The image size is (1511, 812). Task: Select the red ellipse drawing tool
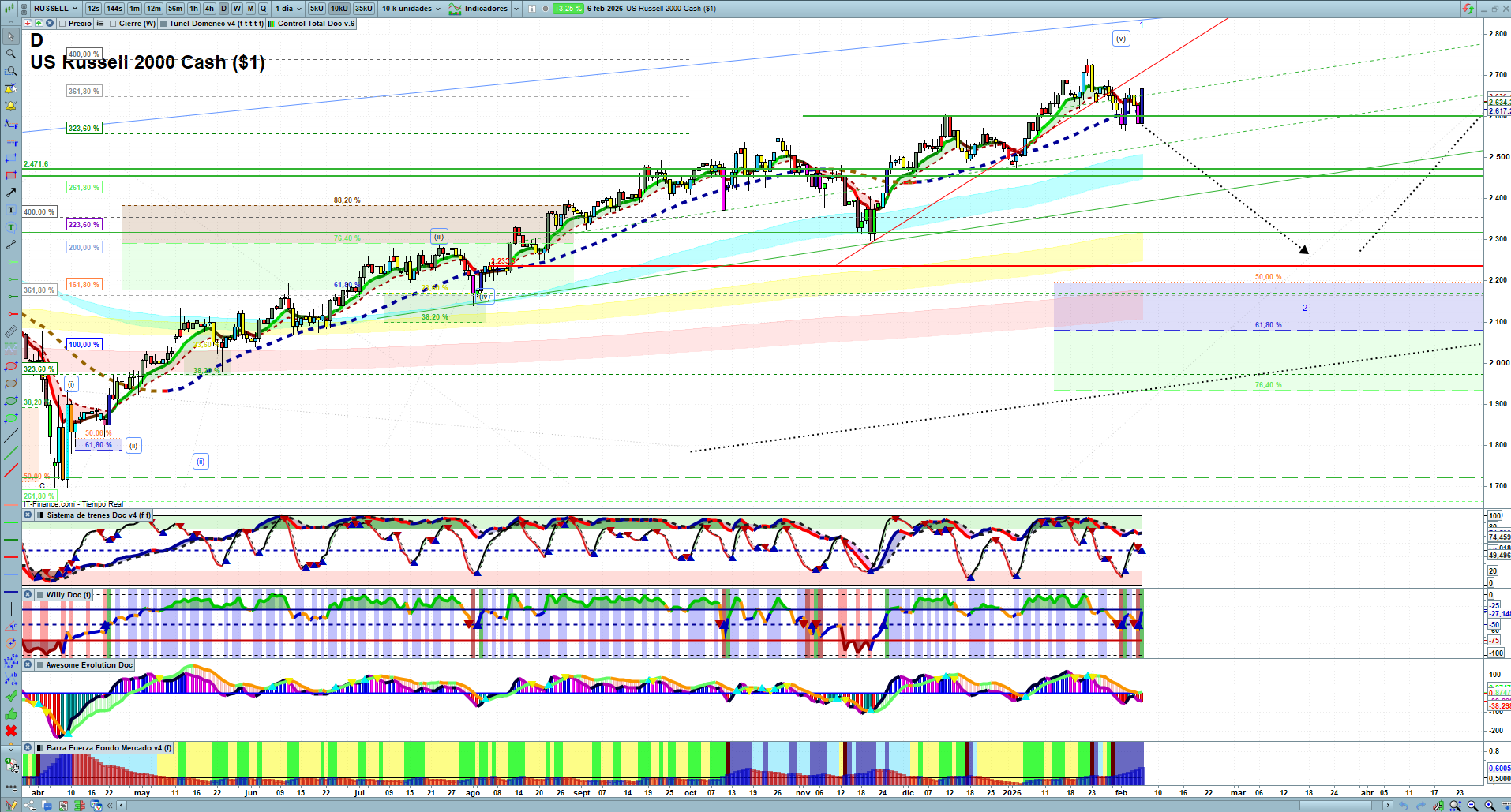point(11,366)
